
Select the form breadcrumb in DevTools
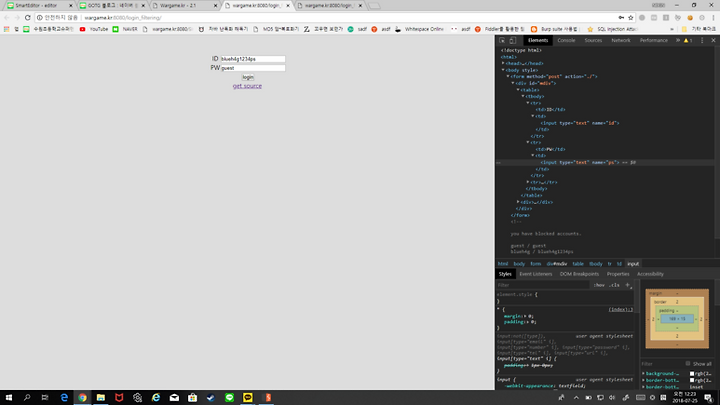tap(535, 264)
